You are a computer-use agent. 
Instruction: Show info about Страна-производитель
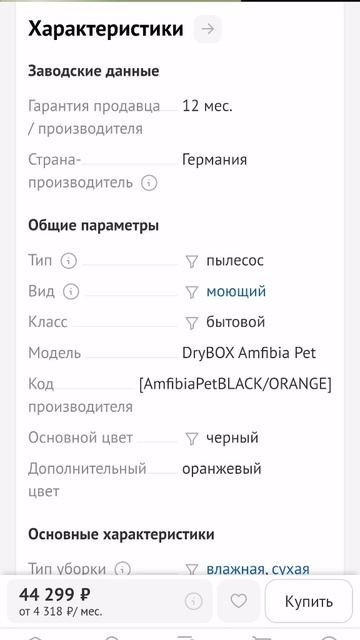pos(149,182)
